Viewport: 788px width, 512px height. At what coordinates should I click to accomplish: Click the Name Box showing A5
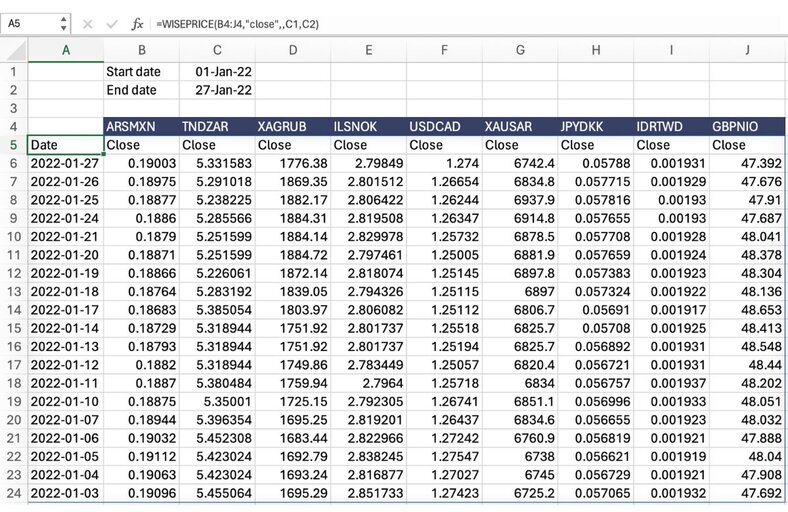point(30,22)
